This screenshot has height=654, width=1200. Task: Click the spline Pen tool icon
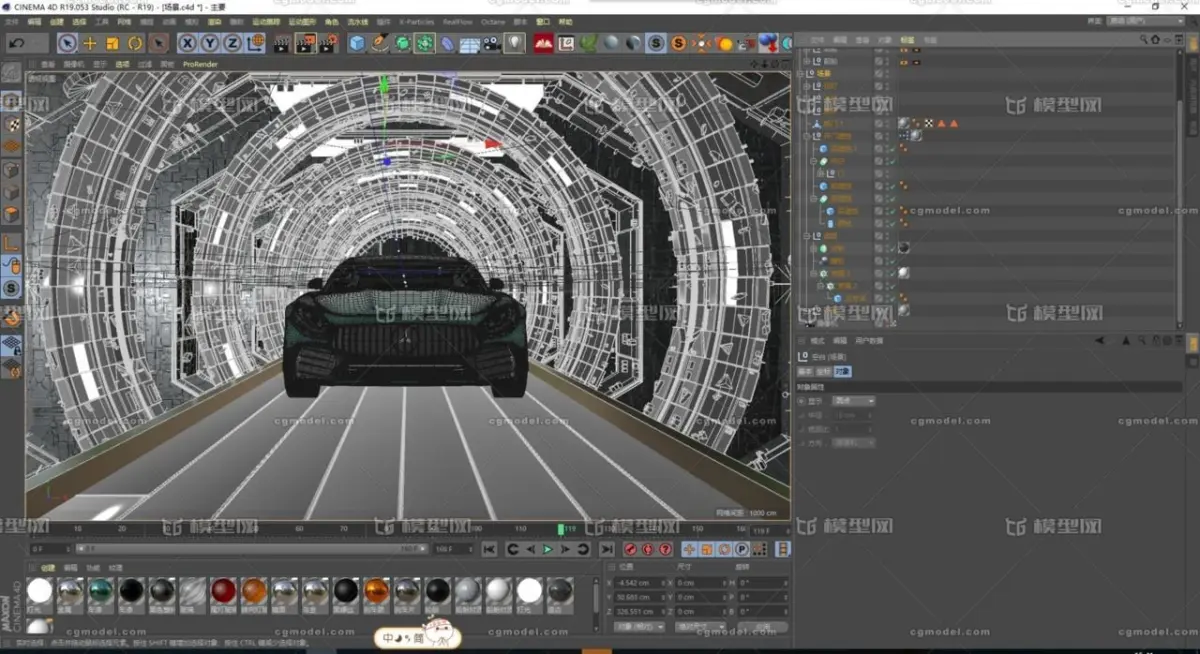[380, 43]
